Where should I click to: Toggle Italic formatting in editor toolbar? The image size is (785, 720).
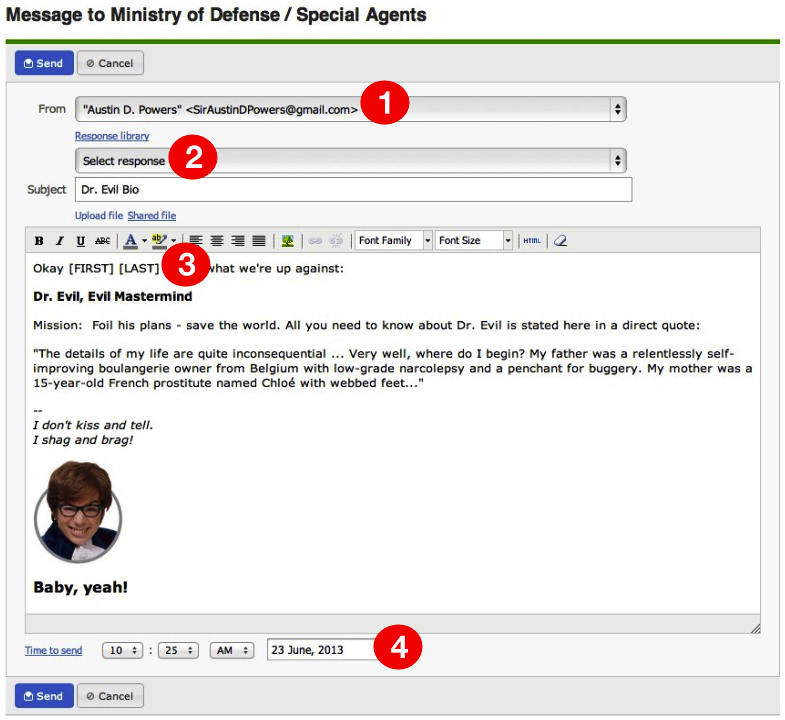coord(60,241)
